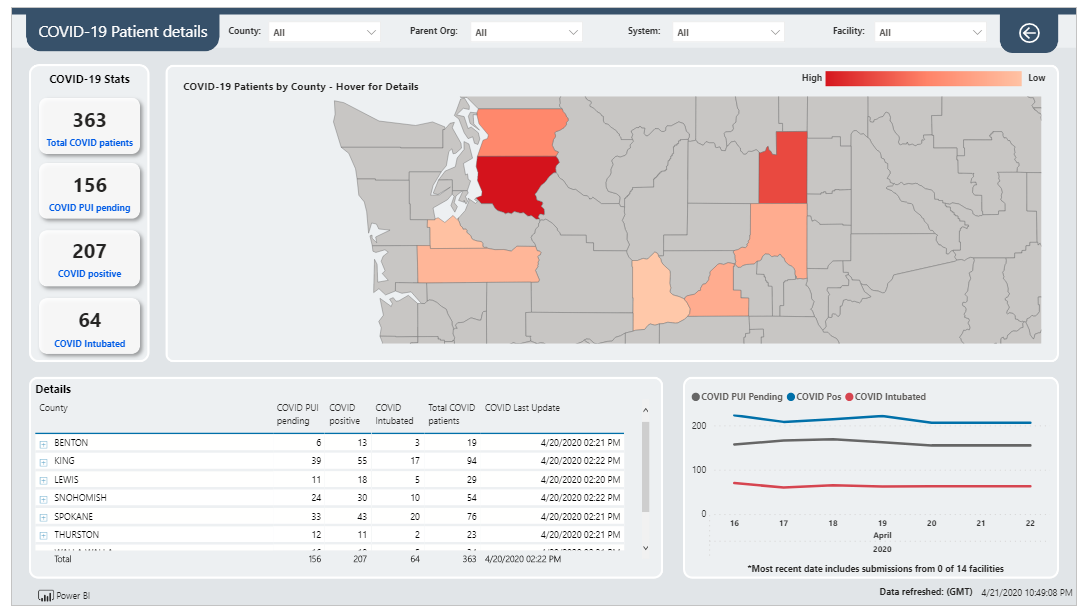Click SPOKANE intubated value 20
1089x615 pixels.
[415, 516]
